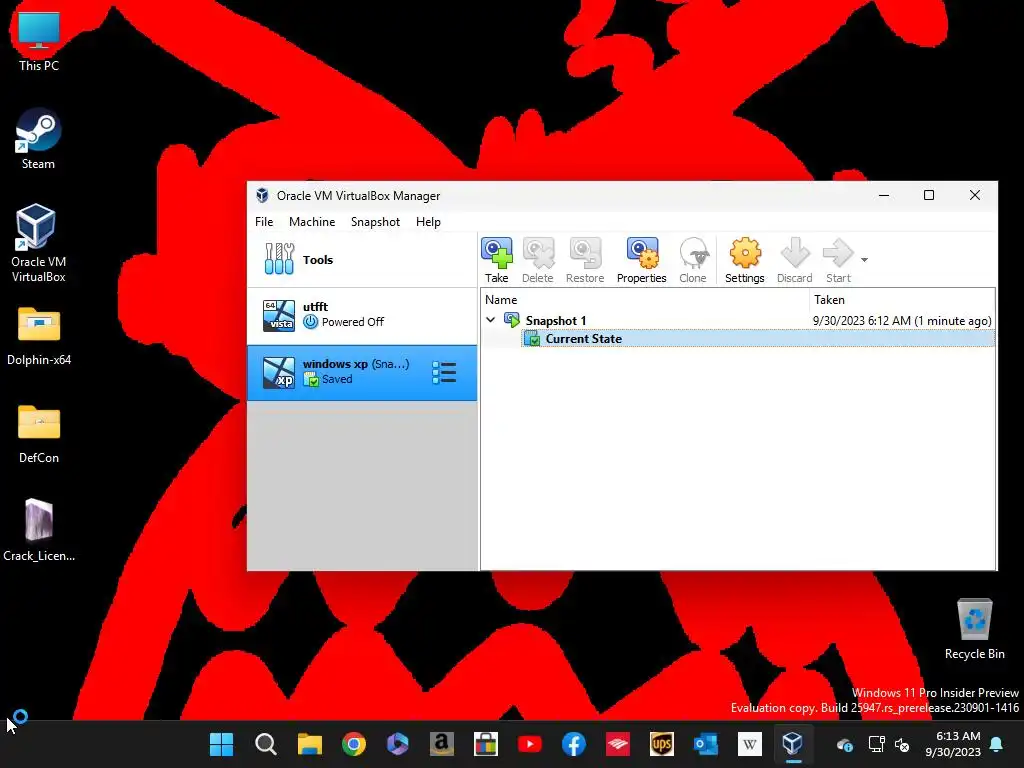This screenshot has width=1024, height=768.
Task: Select the DefCon desktop folder
Action: [39, 434]
